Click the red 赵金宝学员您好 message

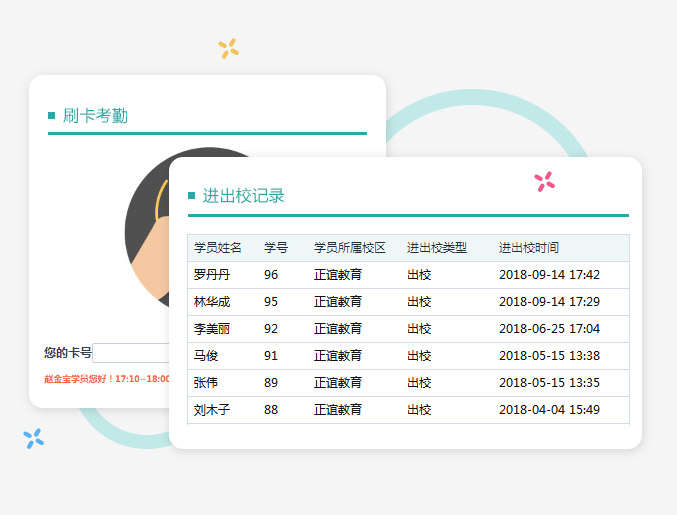coord(107,379)
